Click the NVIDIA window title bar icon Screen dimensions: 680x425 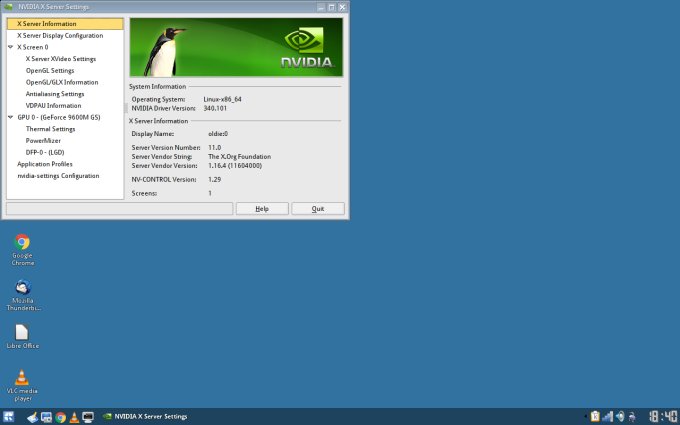pyautogui.click(x=8, y=7)
